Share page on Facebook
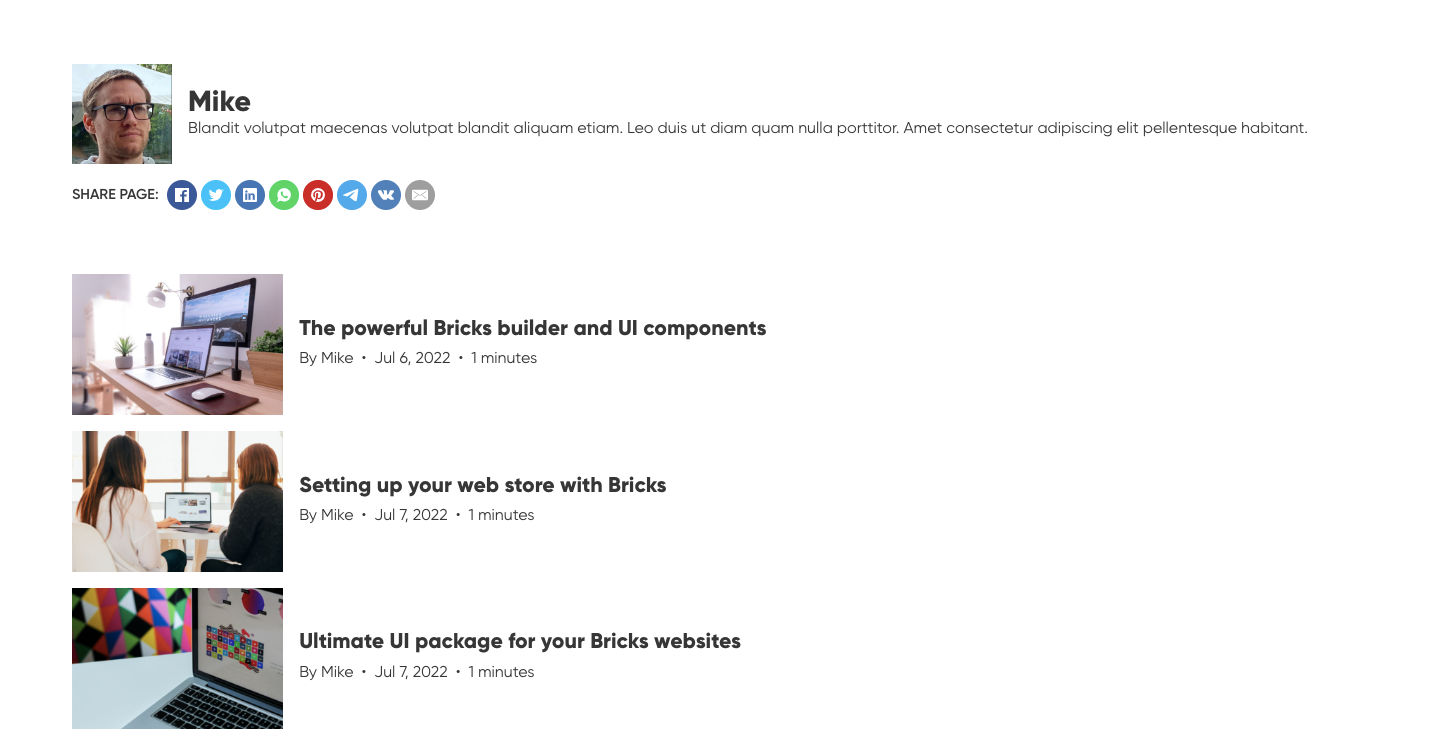 (x=182, y=195)
